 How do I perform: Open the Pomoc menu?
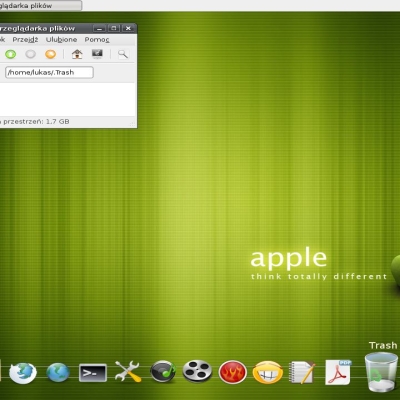tap(97, 40)
